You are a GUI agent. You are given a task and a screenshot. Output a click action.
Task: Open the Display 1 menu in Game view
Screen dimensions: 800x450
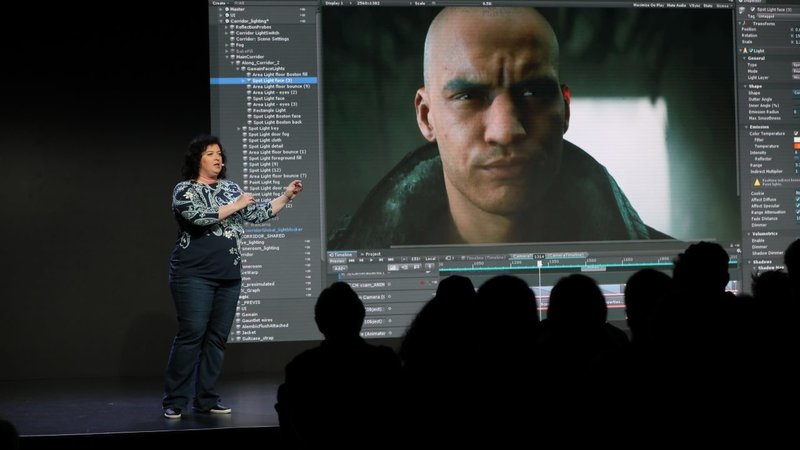tap(337, 3)
